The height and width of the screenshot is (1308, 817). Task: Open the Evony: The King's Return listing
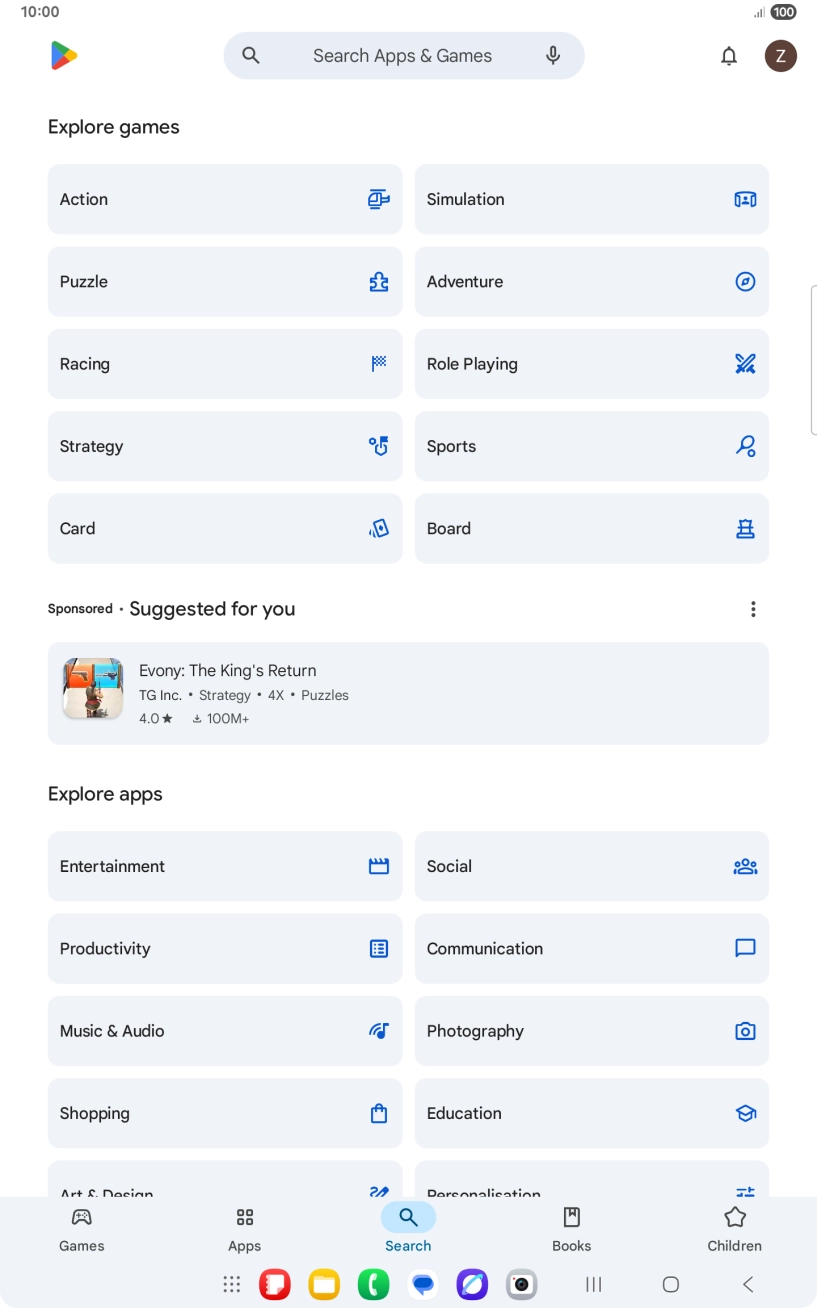[x=408, y=693]
